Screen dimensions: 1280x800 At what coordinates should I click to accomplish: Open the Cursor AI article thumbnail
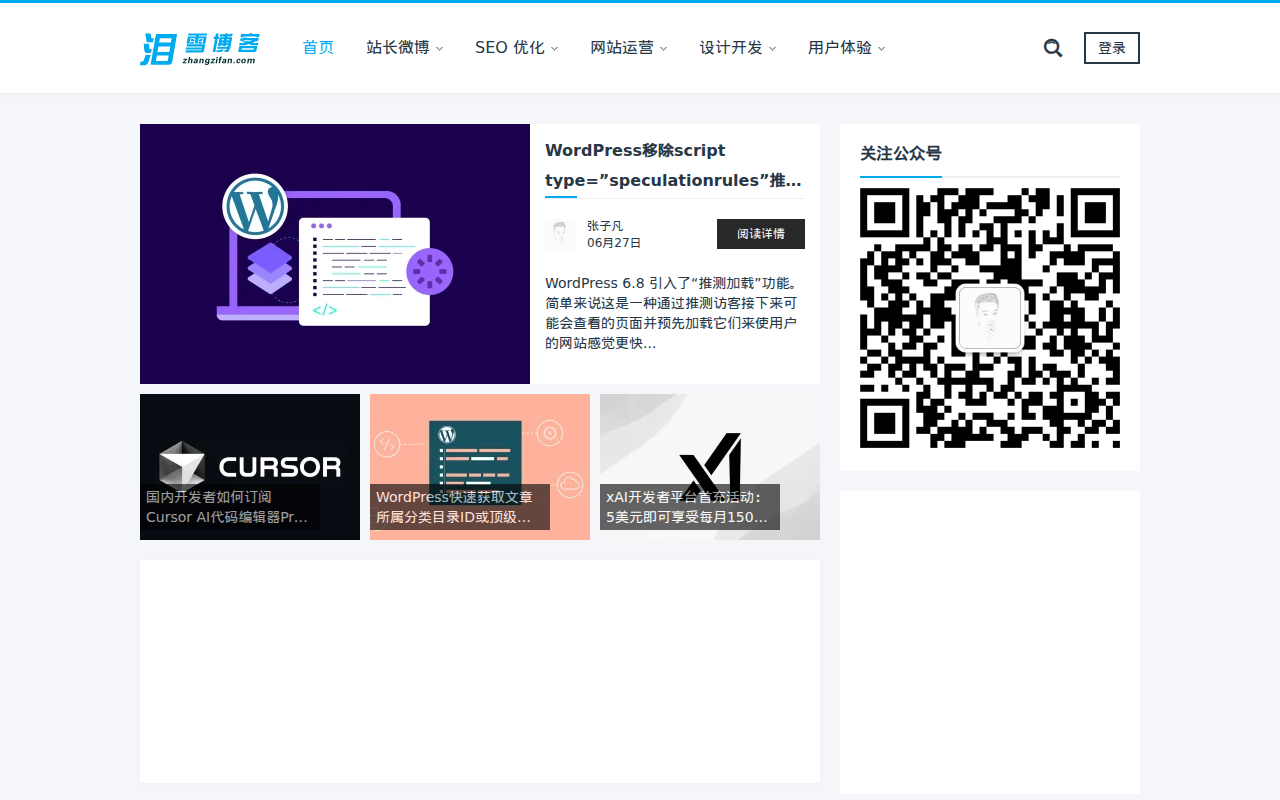point(250,467)
